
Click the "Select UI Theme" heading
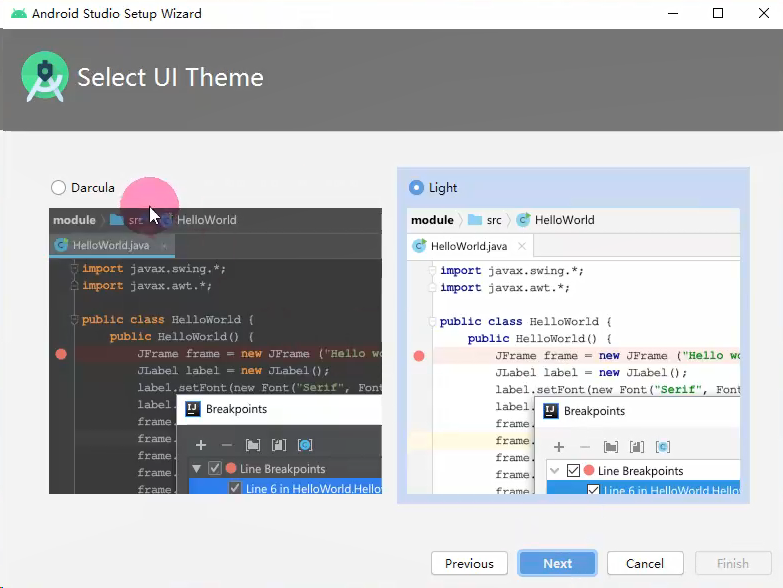coord(170,77)
